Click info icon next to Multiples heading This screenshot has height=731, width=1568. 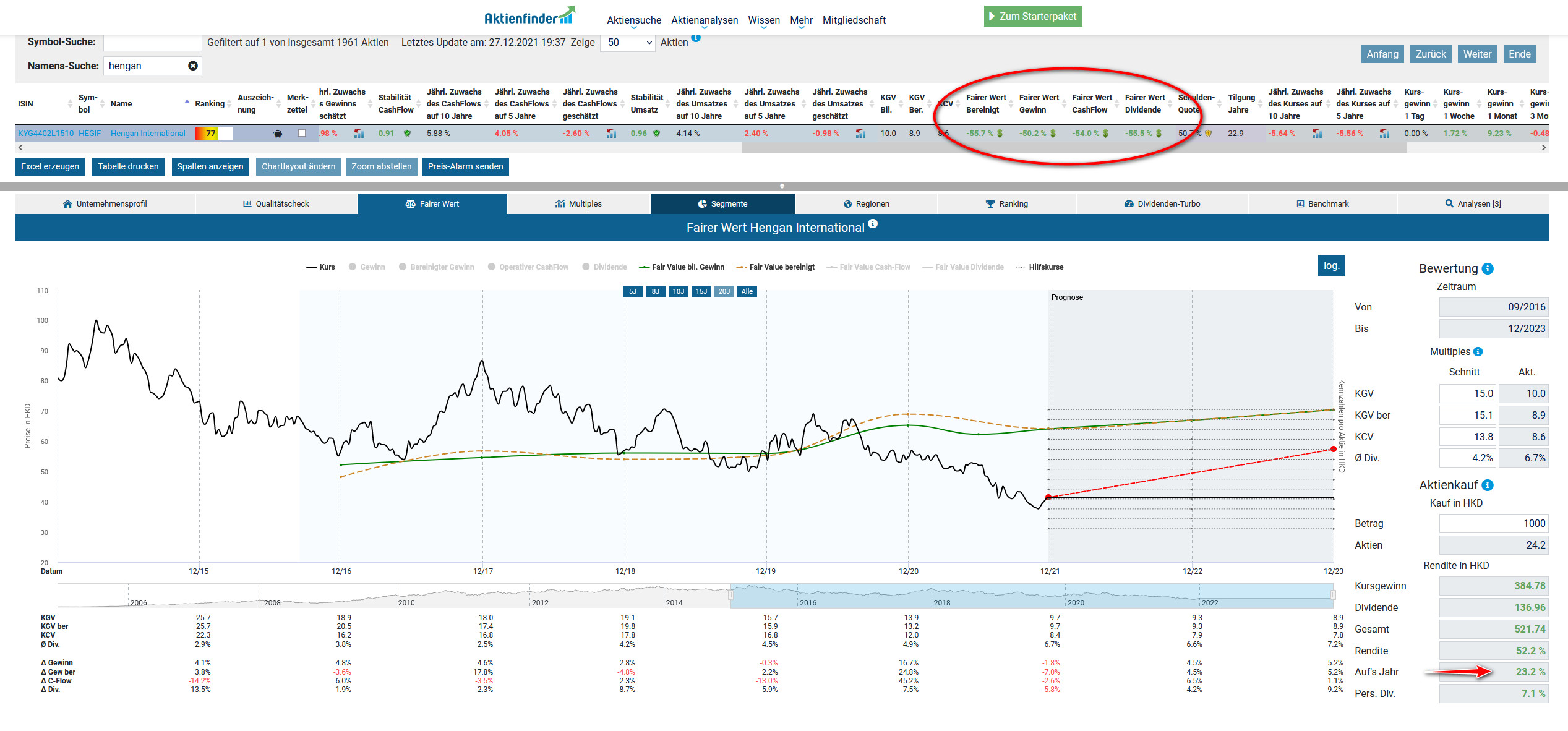pos(1478,351)
